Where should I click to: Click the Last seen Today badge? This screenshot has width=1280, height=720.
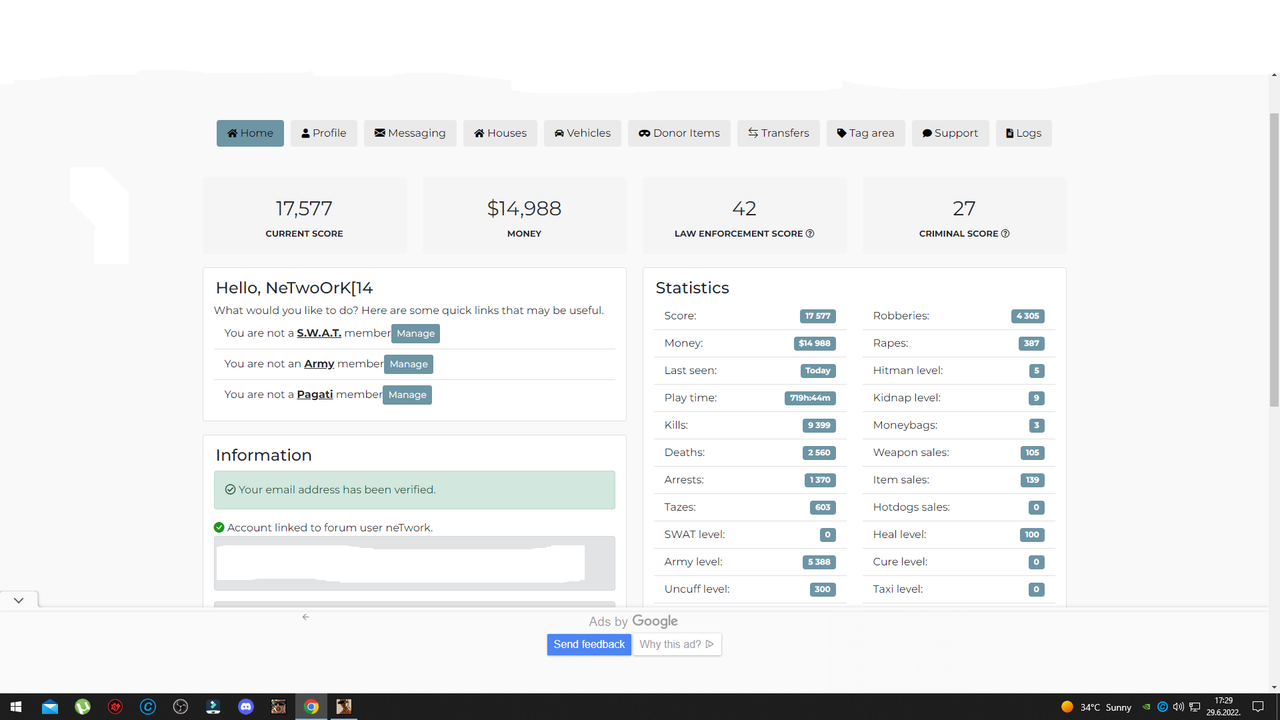pyautogui.click(x=818, y=371)
